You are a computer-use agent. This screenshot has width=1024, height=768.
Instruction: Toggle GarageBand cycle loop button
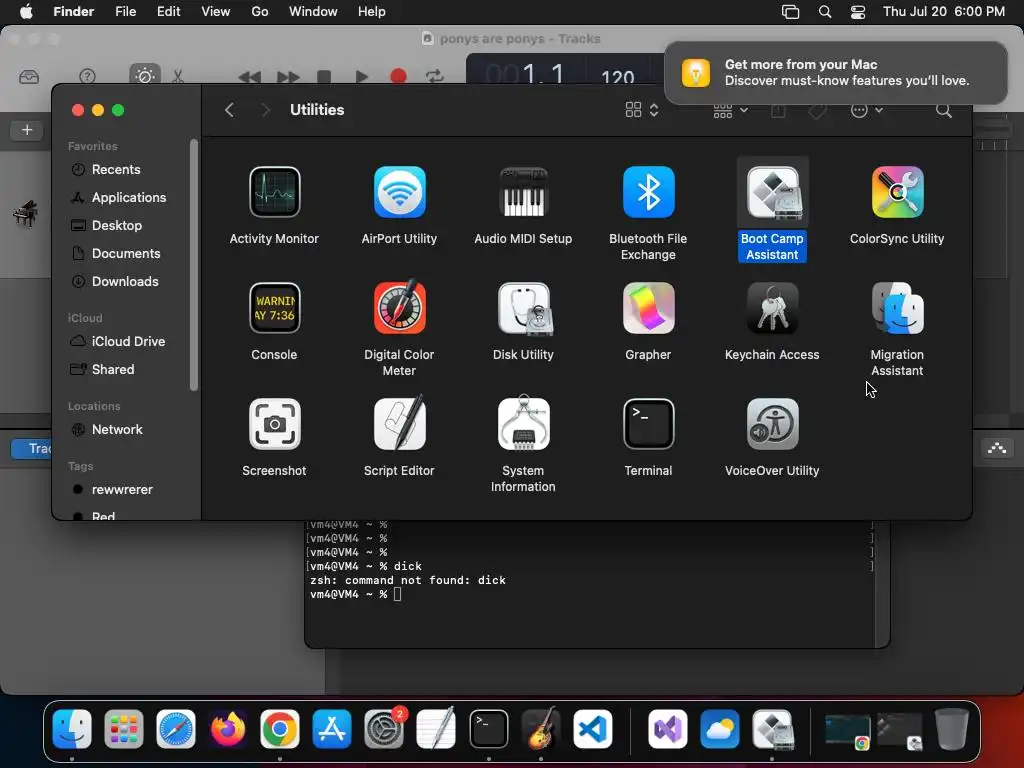(434, 76)
